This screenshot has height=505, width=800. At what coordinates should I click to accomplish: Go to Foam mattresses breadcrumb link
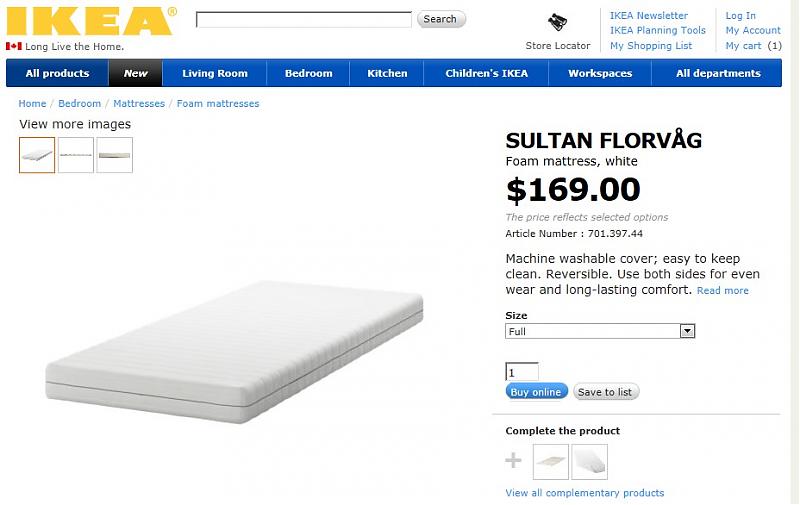218,103
